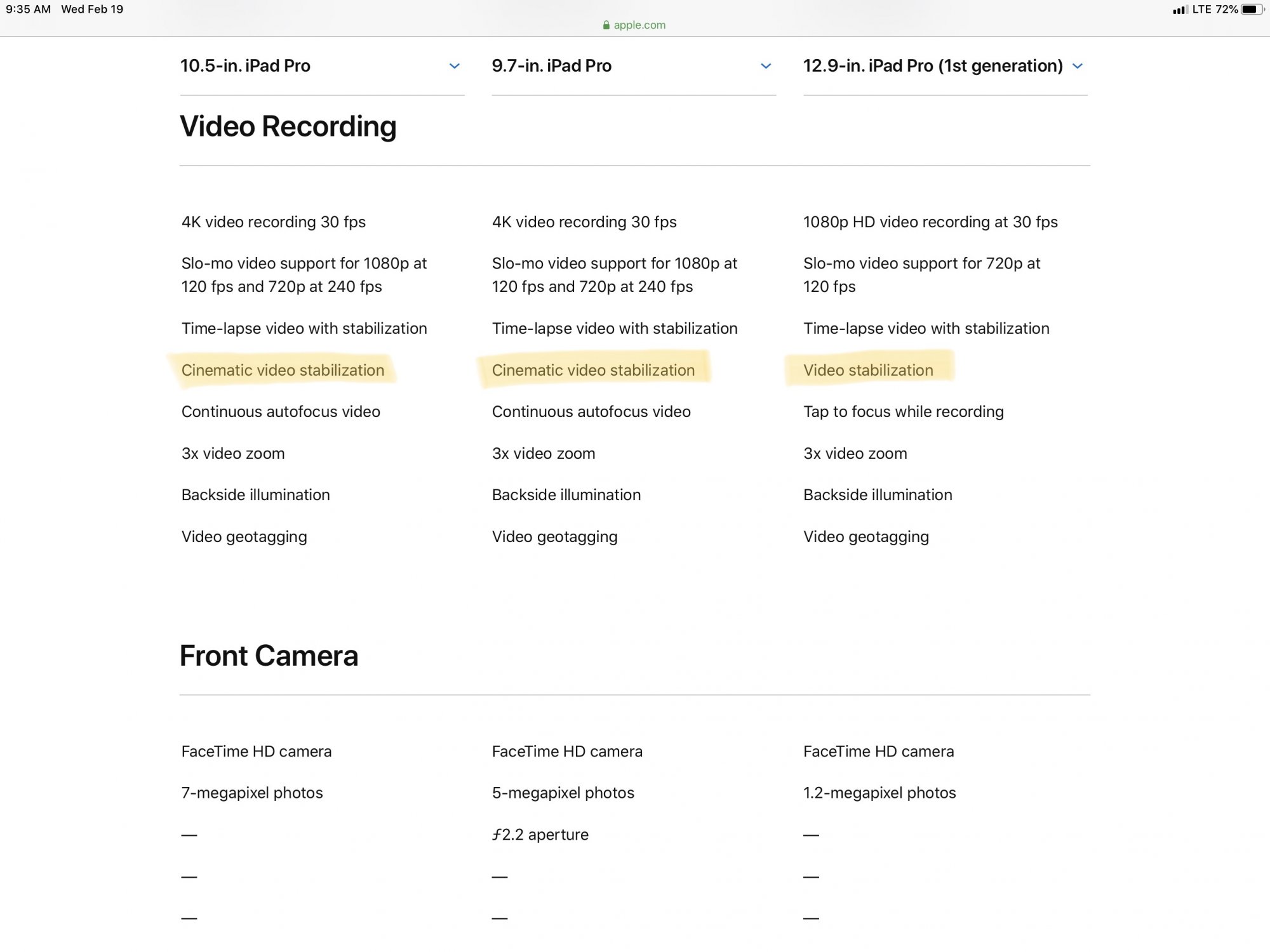Tap 7-megapixel photos spec text
Viewport: 1270px width, 952px height.
click(252, 793)
